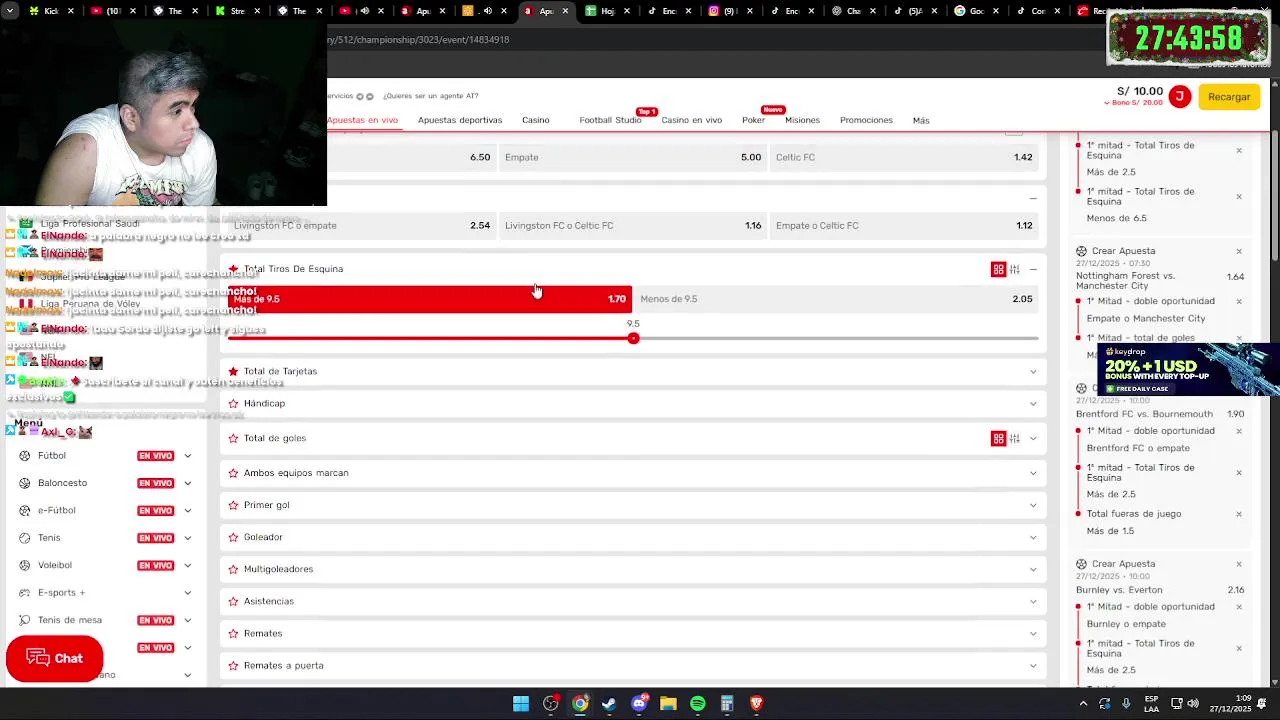Image resolution: width=1280 pixels, height=720 pixels.
Task: Star the Asistencias market
Action: point(233,601)
